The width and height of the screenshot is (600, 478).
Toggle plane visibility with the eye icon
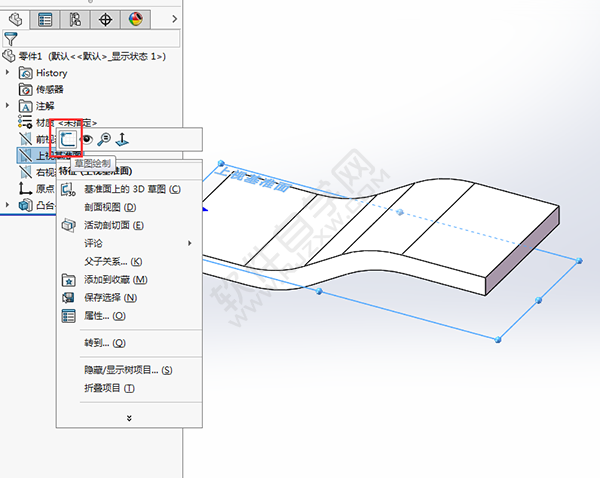[87, 140]
